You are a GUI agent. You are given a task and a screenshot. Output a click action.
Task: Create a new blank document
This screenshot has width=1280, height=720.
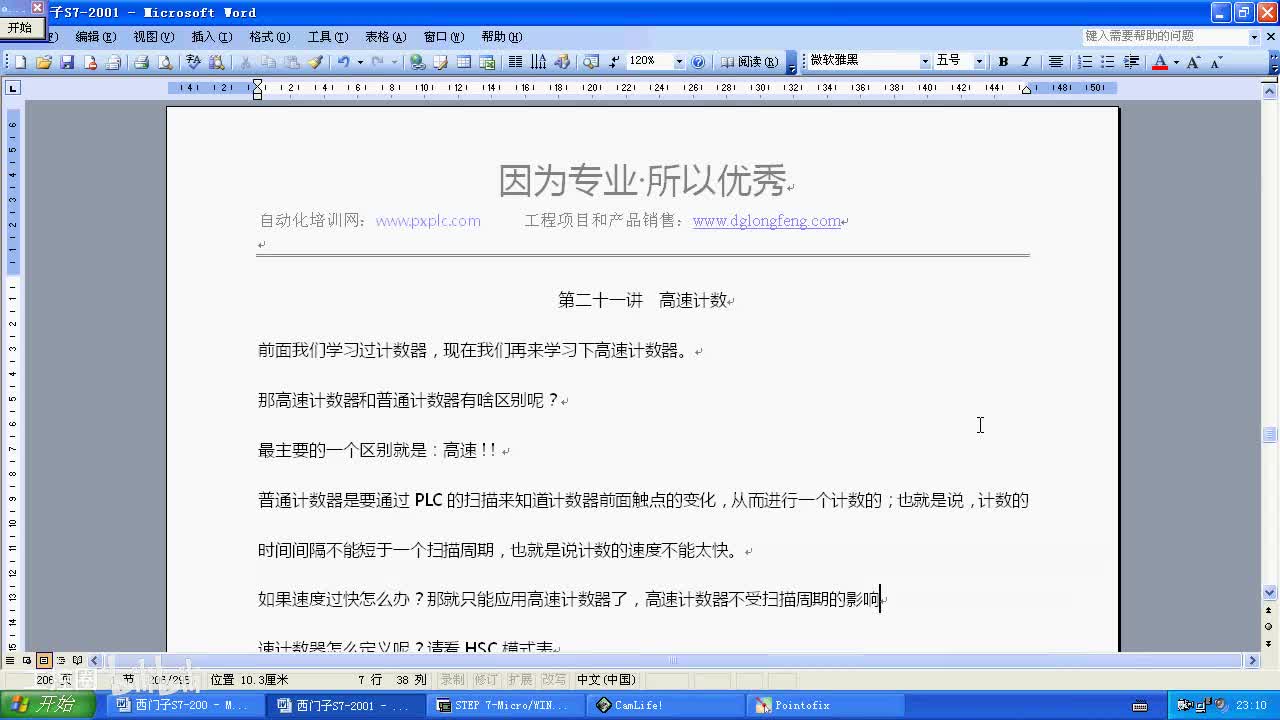coord(20,62)
